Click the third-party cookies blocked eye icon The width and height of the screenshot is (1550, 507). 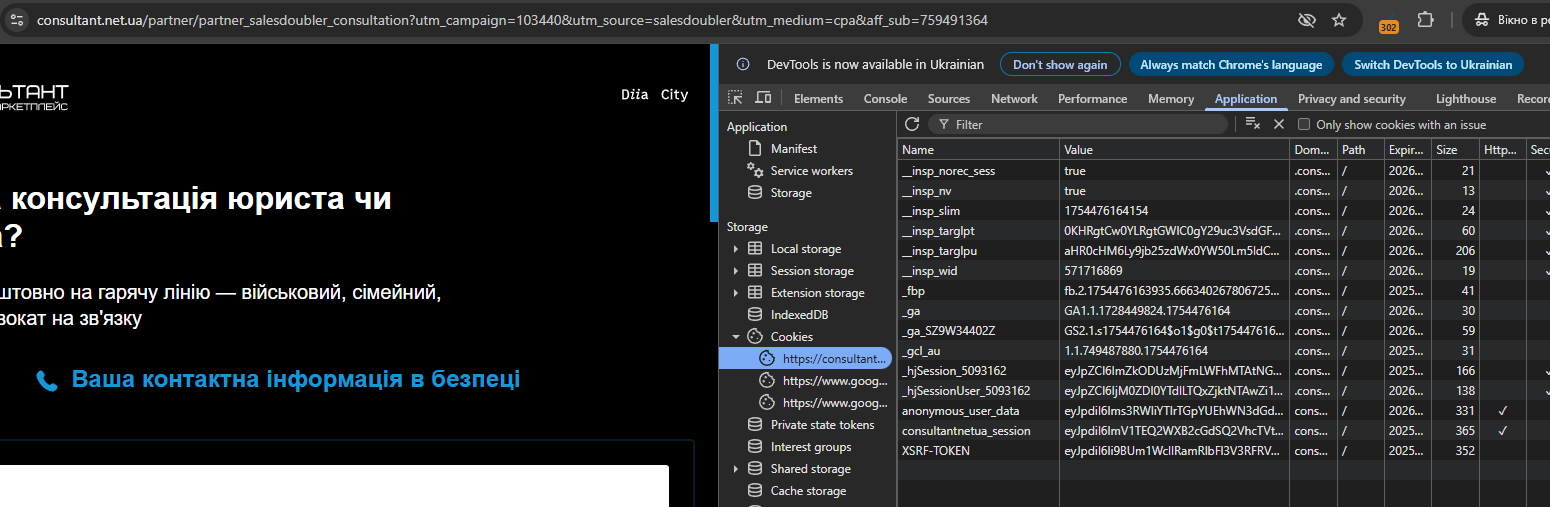pyautogui.click(x=1306, y=20)
